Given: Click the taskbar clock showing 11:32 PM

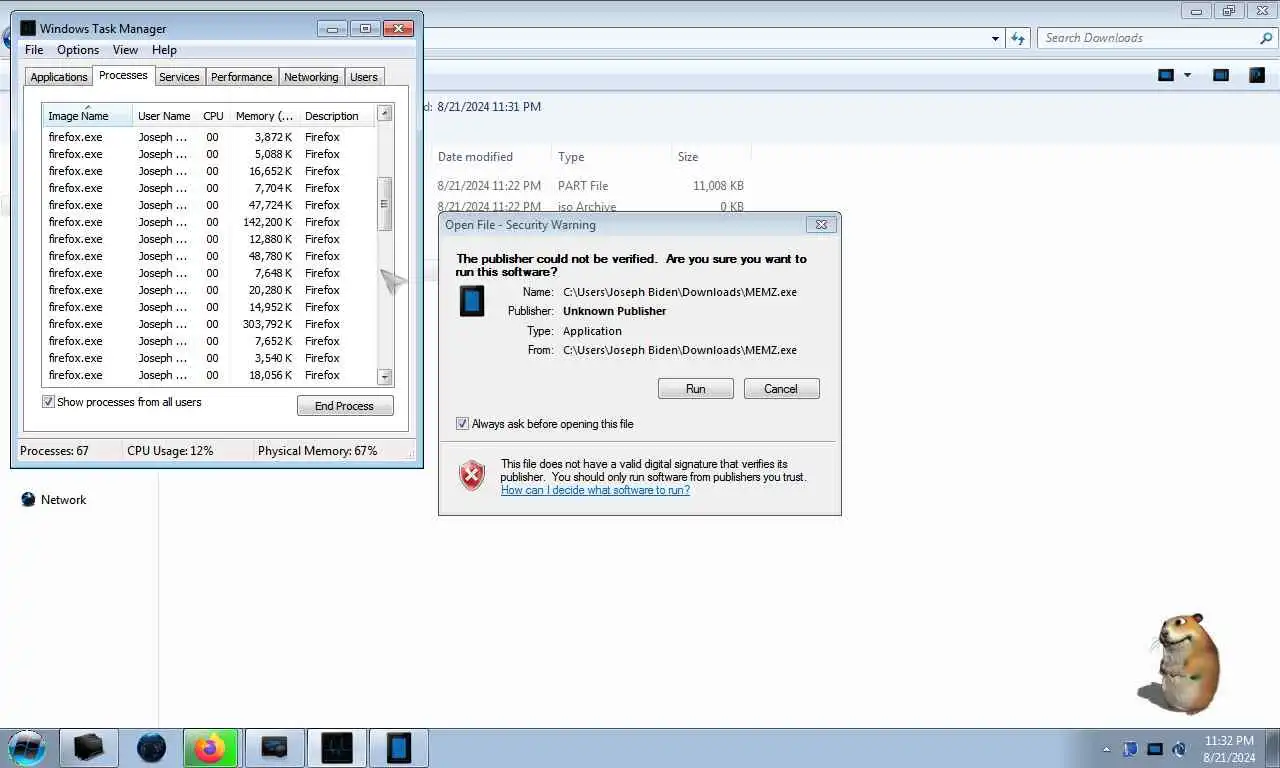Looking at the screenshot, I should [x=1229, y=749].
